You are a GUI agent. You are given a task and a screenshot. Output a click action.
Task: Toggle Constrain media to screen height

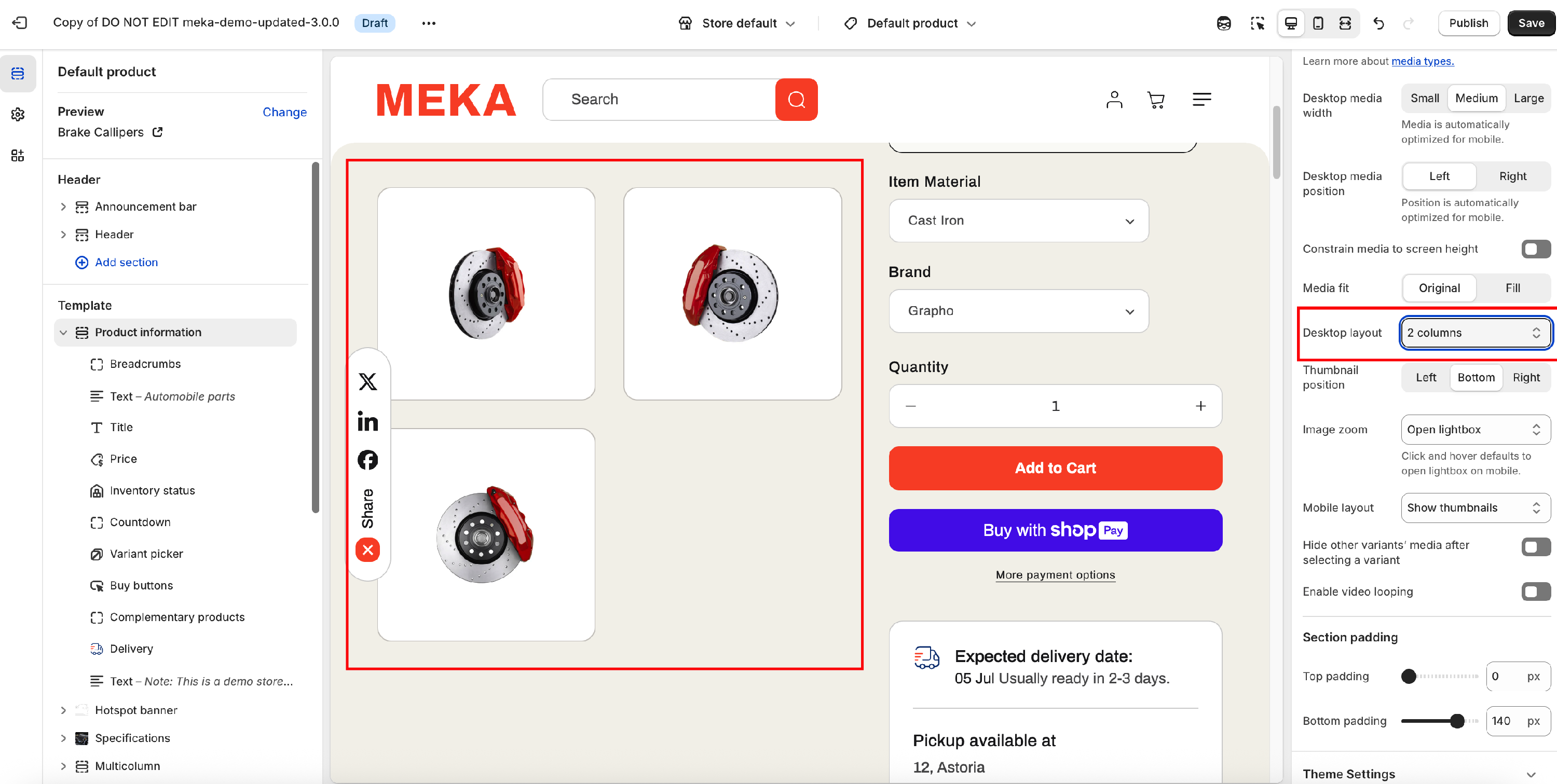[1536, 249]
